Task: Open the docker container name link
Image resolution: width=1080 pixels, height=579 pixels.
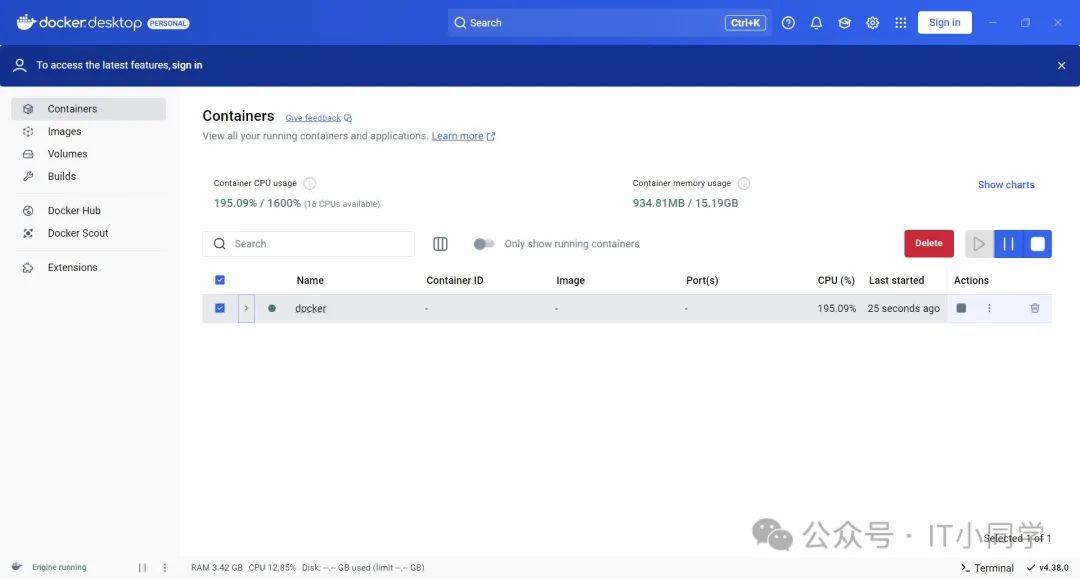Action: pos(311,308)
